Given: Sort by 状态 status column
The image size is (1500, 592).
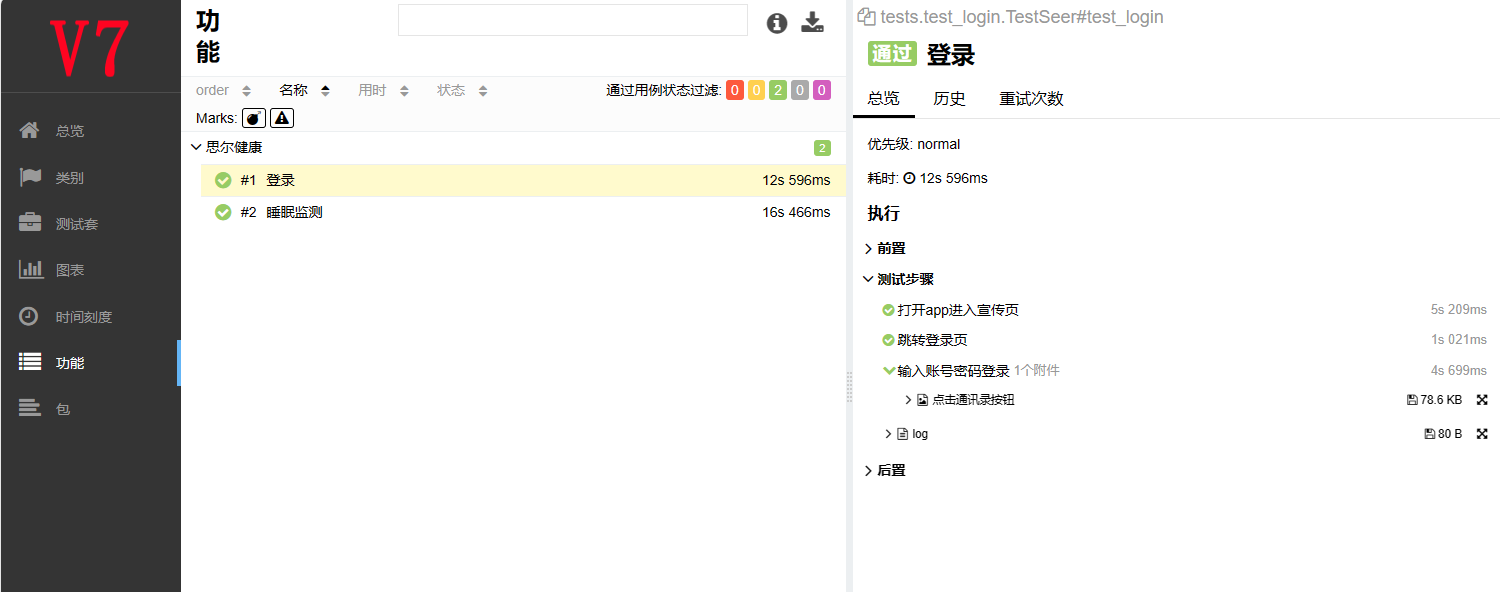Looking at the screenshot, I should [463, 90].
